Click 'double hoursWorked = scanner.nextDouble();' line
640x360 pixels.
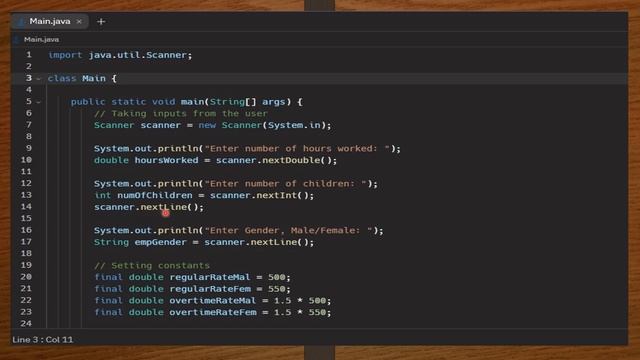point(216,160)
